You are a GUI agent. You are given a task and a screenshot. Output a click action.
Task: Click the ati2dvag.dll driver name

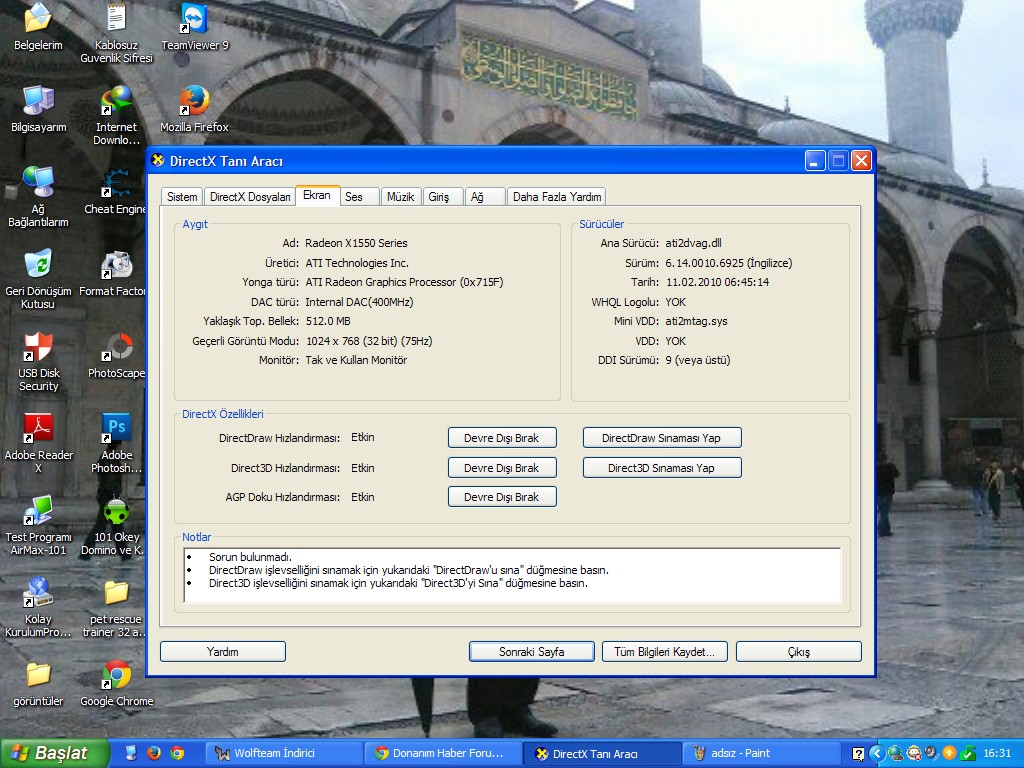pyautogui.click(x=693, y=243)
